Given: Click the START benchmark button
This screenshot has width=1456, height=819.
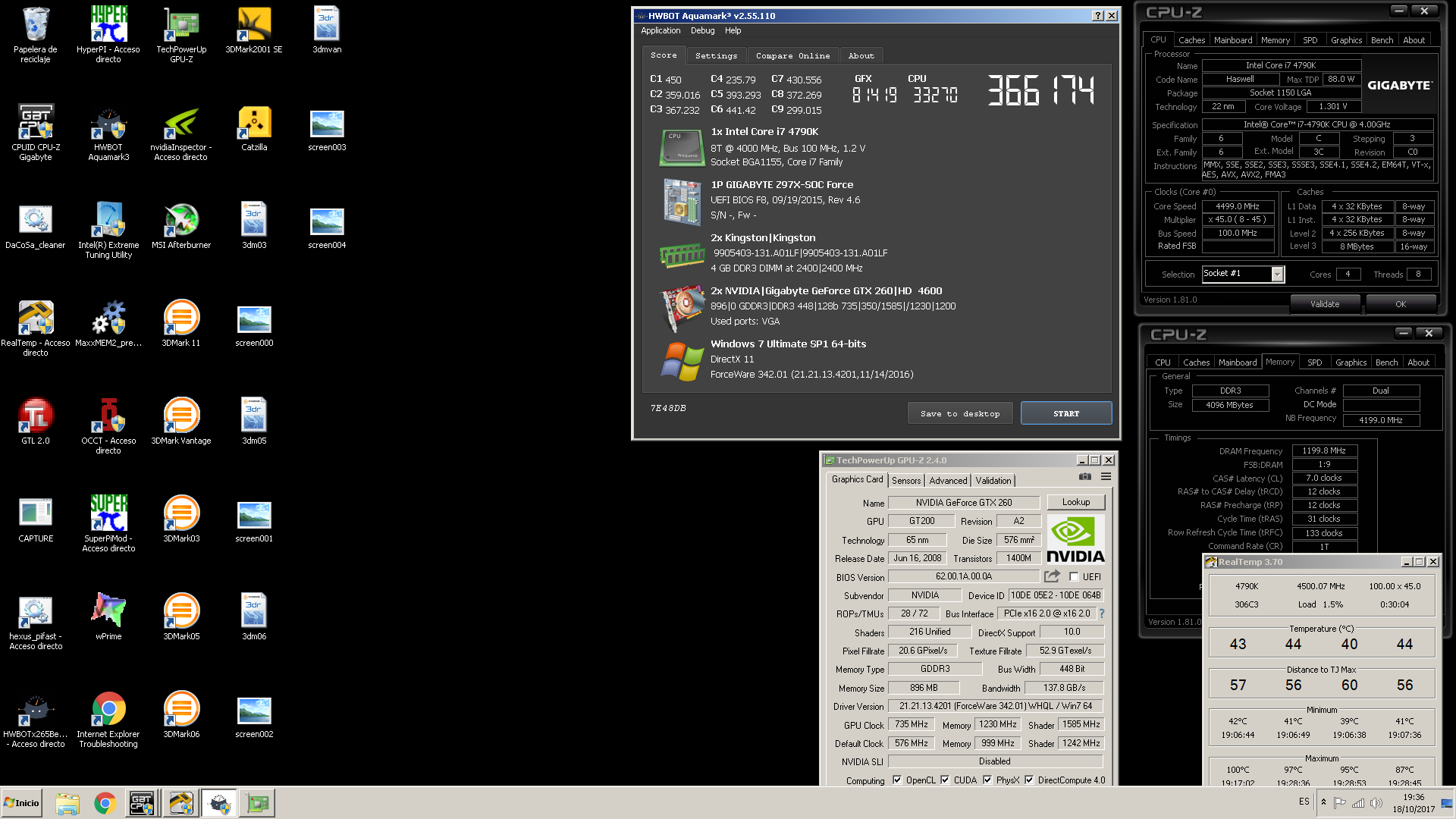Looking at the screenshot, I should (x=1065, y=413).
